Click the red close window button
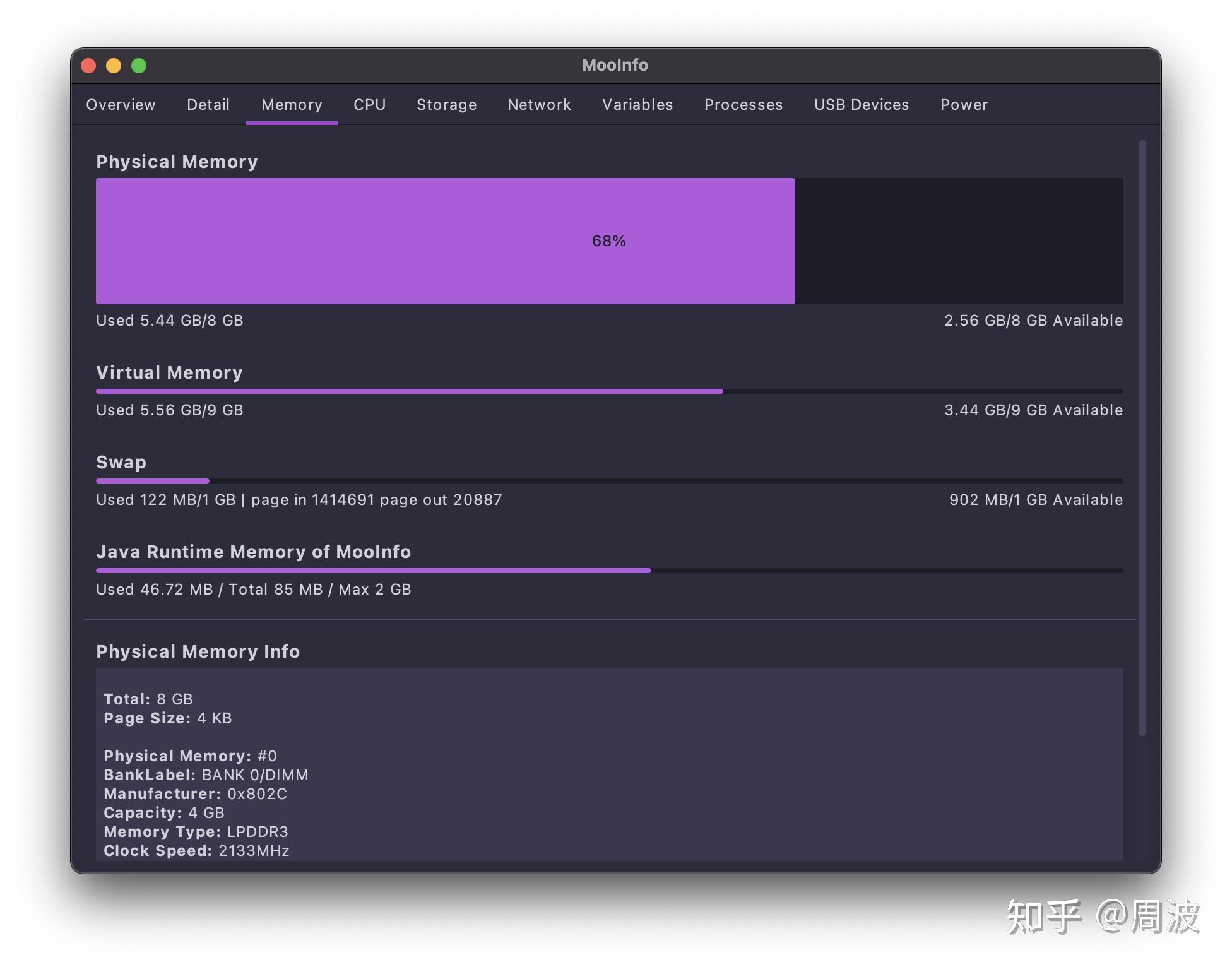This screenshot has width=1232, height=967. [x=88, y=66]
